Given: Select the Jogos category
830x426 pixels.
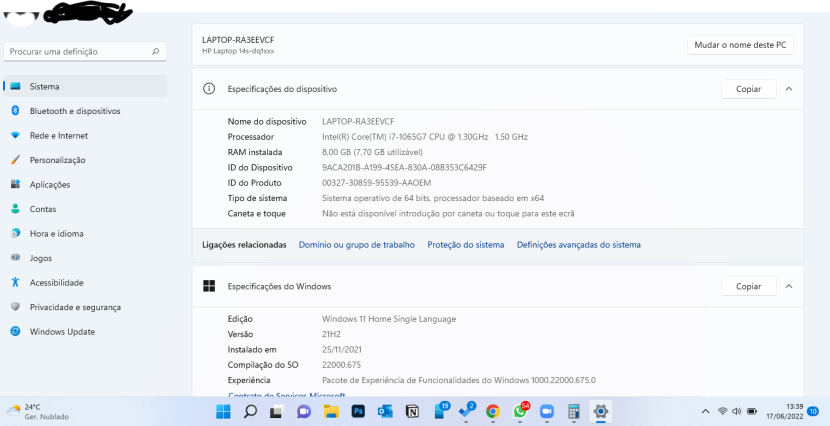Looking at the screenshot, I should (85, 258).
